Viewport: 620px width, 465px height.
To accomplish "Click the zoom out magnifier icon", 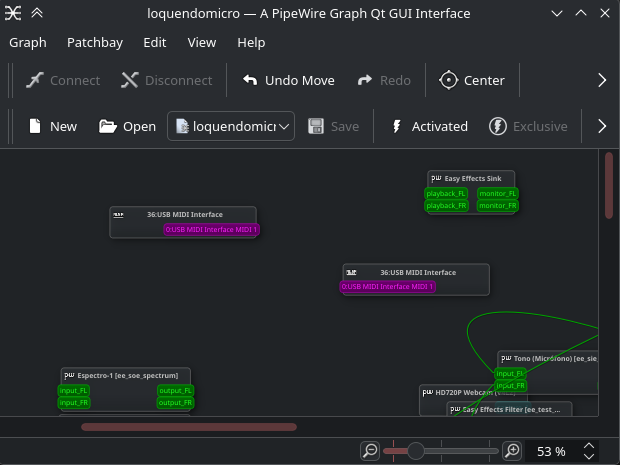I will click(x=370, y=451).
